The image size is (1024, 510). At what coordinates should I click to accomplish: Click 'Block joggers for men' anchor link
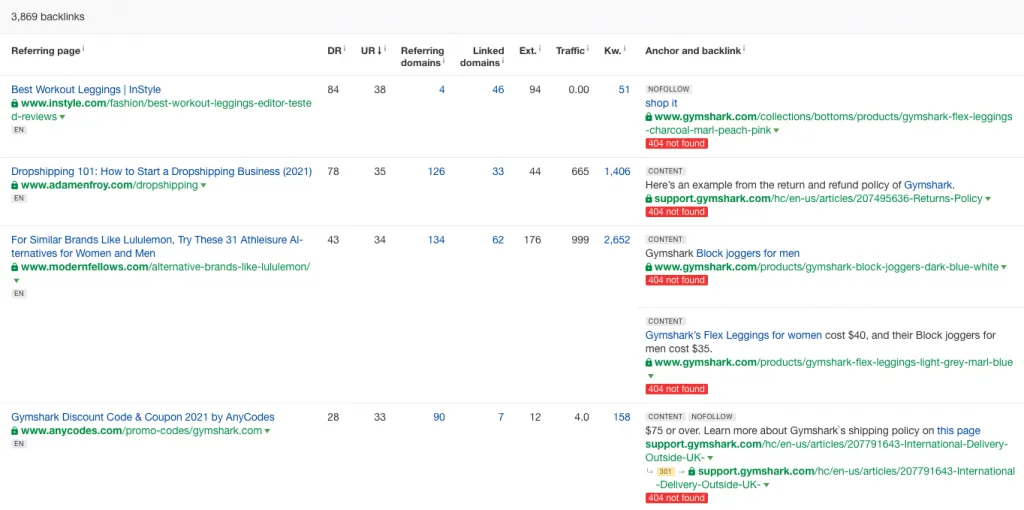[x=748, y=253]
